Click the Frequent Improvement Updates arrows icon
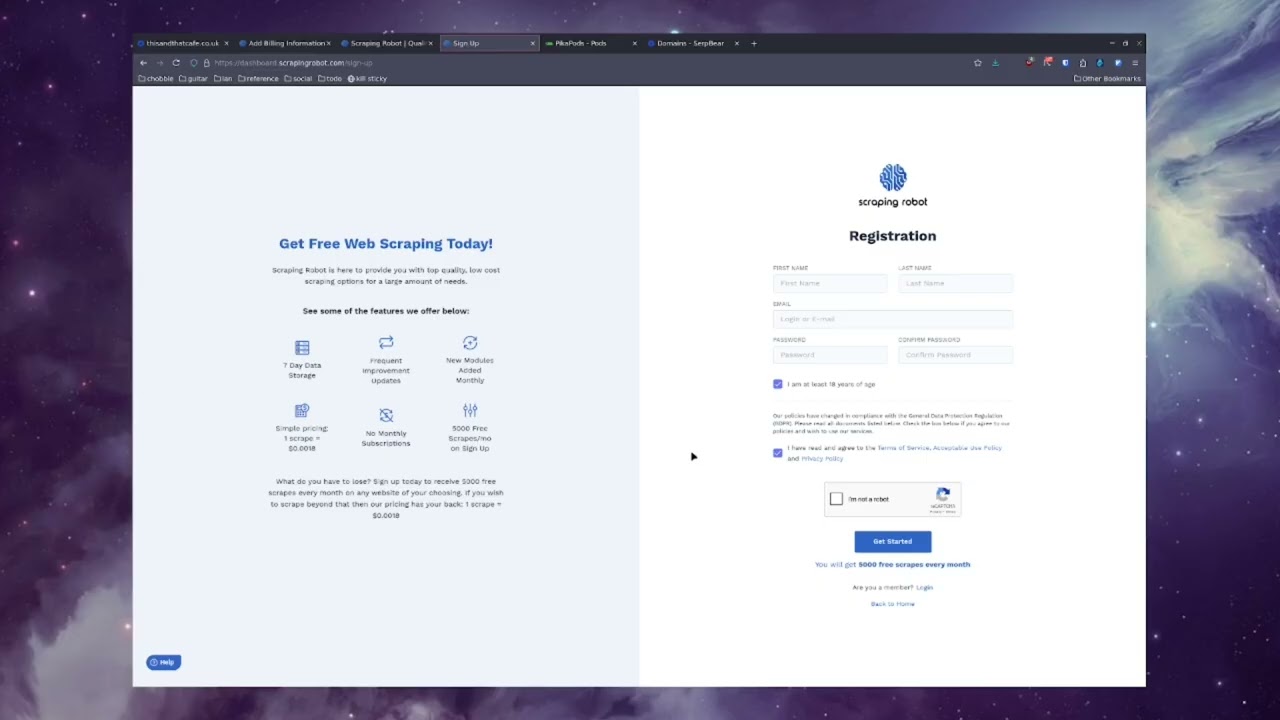Image resolution: width=1280 pixels, height=720 pixels. tap(386, 342)
